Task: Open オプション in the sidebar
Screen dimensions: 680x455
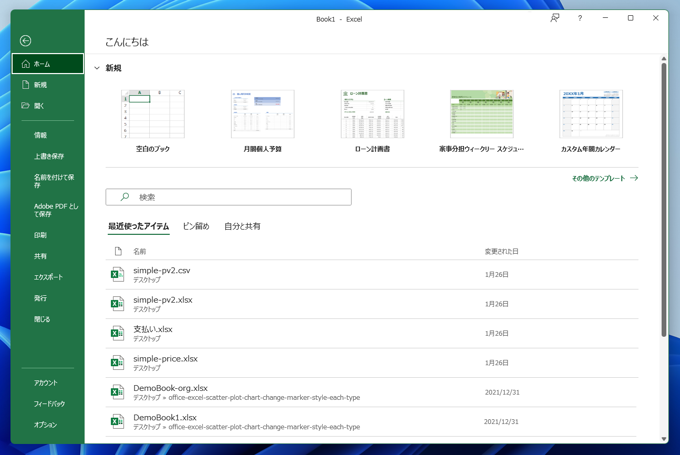Action: coord(48,425)
